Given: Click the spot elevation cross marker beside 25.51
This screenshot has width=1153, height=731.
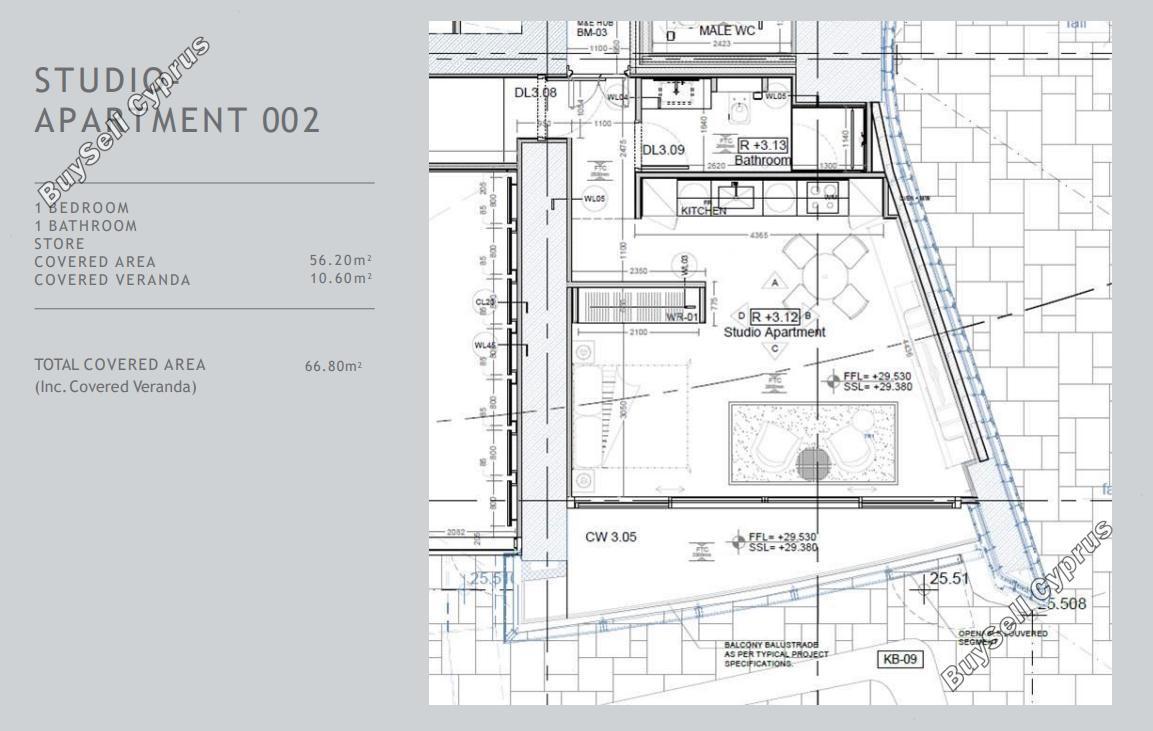Looking at the screenshot, I should click(925, 587).
